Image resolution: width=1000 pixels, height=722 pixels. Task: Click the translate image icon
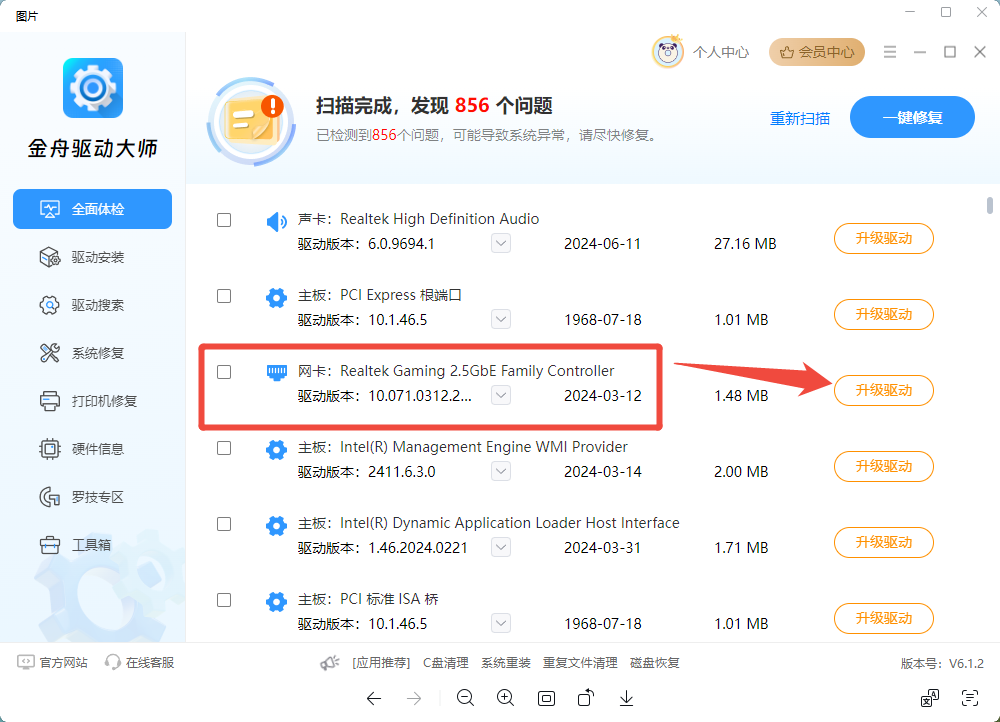coord(930,698)
